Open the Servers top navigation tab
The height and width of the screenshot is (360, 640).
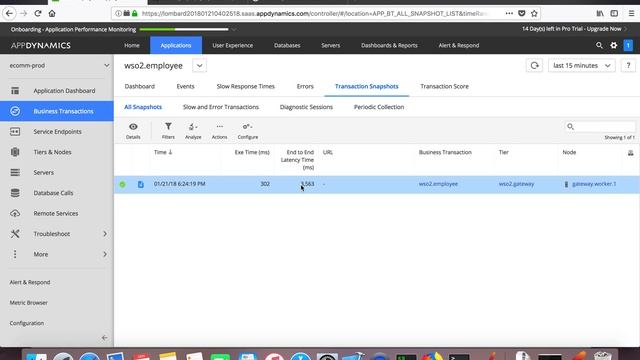(x=331, y=45)
